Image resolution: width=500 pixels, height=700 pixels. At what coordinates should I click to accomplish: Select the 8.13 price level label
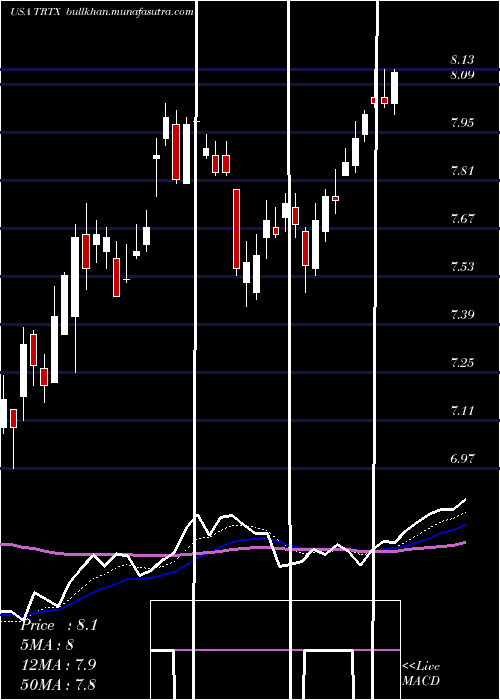462,60
